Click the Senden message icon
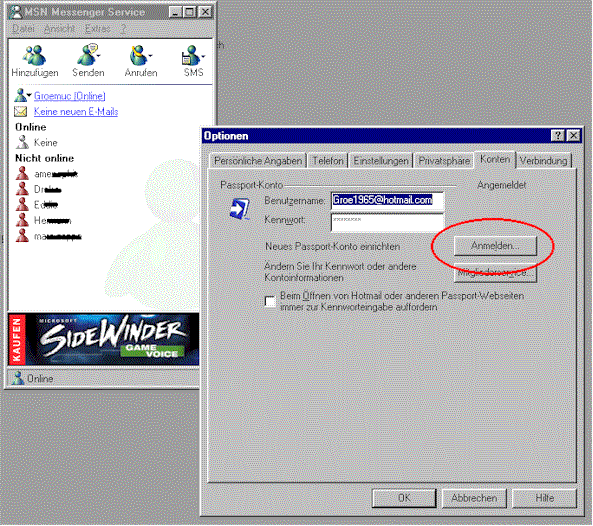Viewport: 593px width, 526px height. 87,55
